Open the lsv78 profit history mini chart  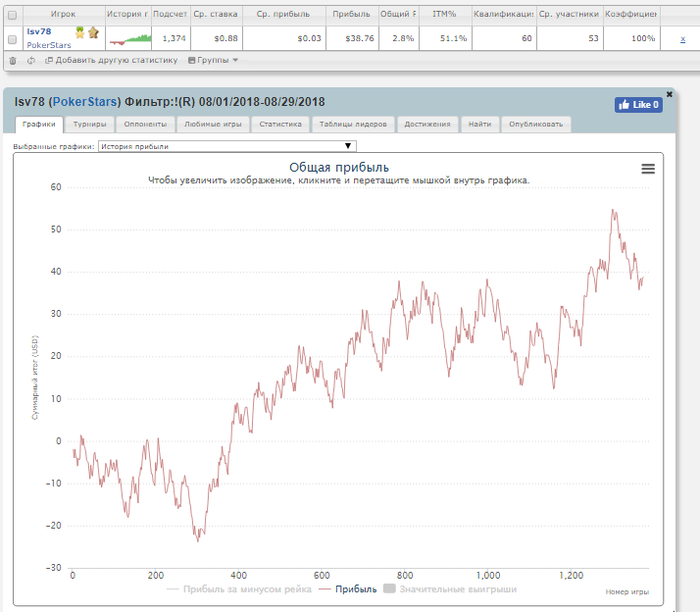tap(130, 39)
